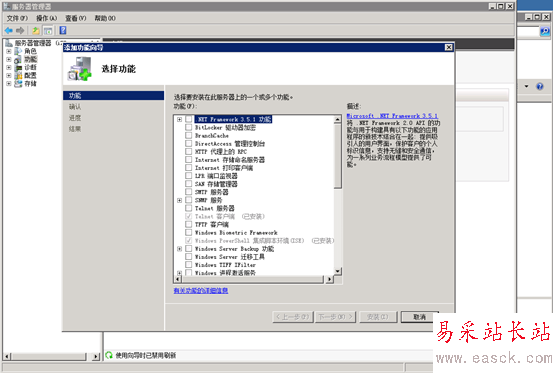Screen dimensions: 553x373
Task: Expand the 存储 tree node
Action: click(x=9, y=84)
